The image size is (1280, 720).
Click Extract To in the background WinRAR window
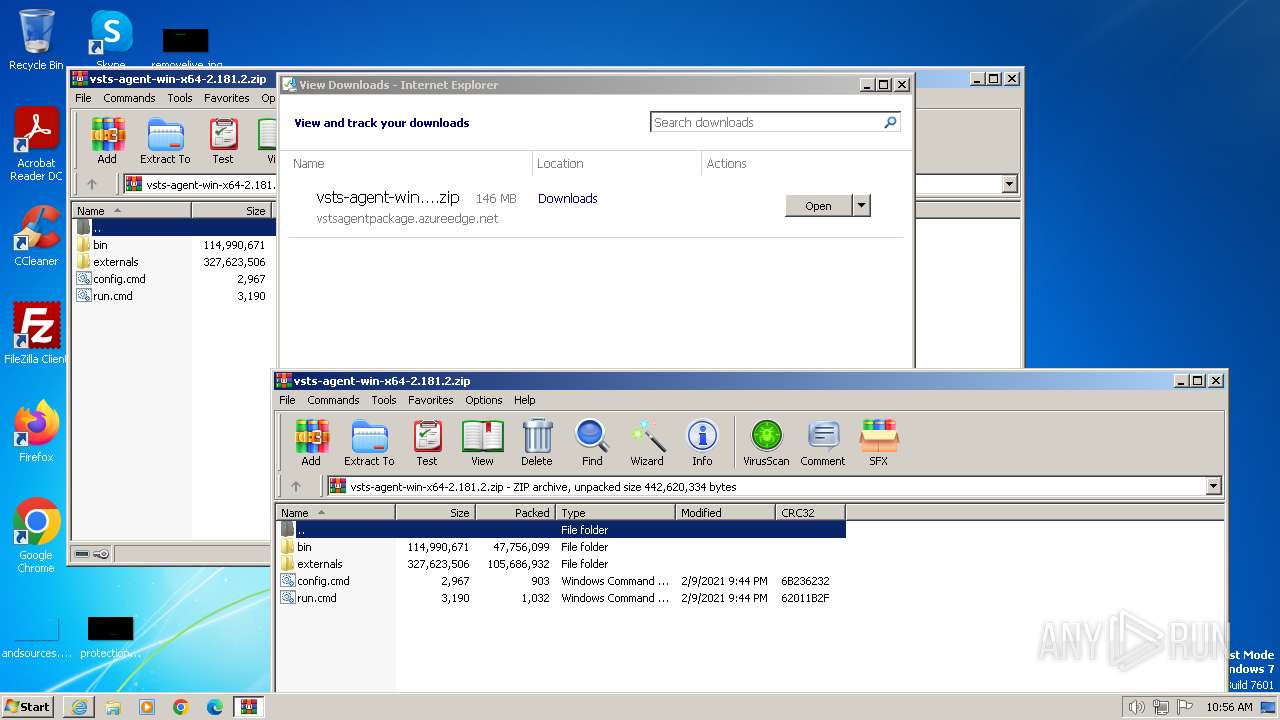coord(165,141)
